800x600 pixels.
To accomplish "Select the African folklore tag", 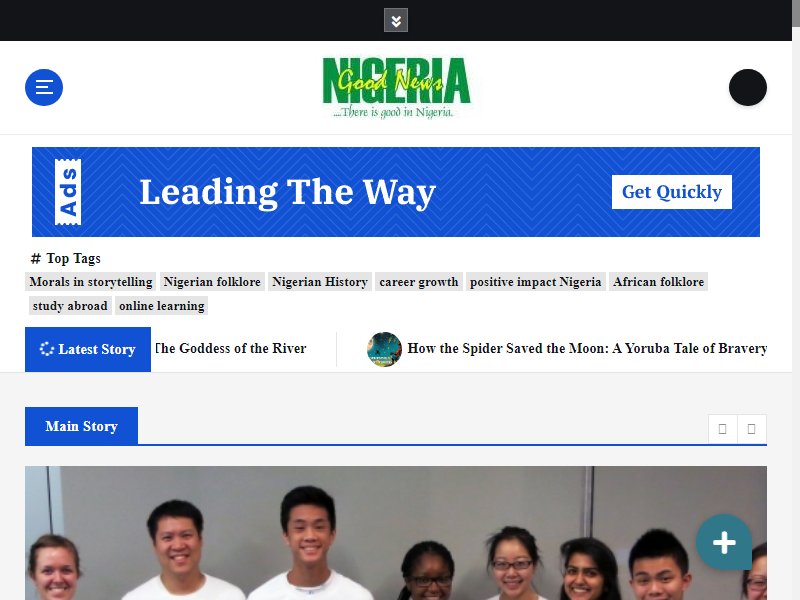I will pos(659,282).
